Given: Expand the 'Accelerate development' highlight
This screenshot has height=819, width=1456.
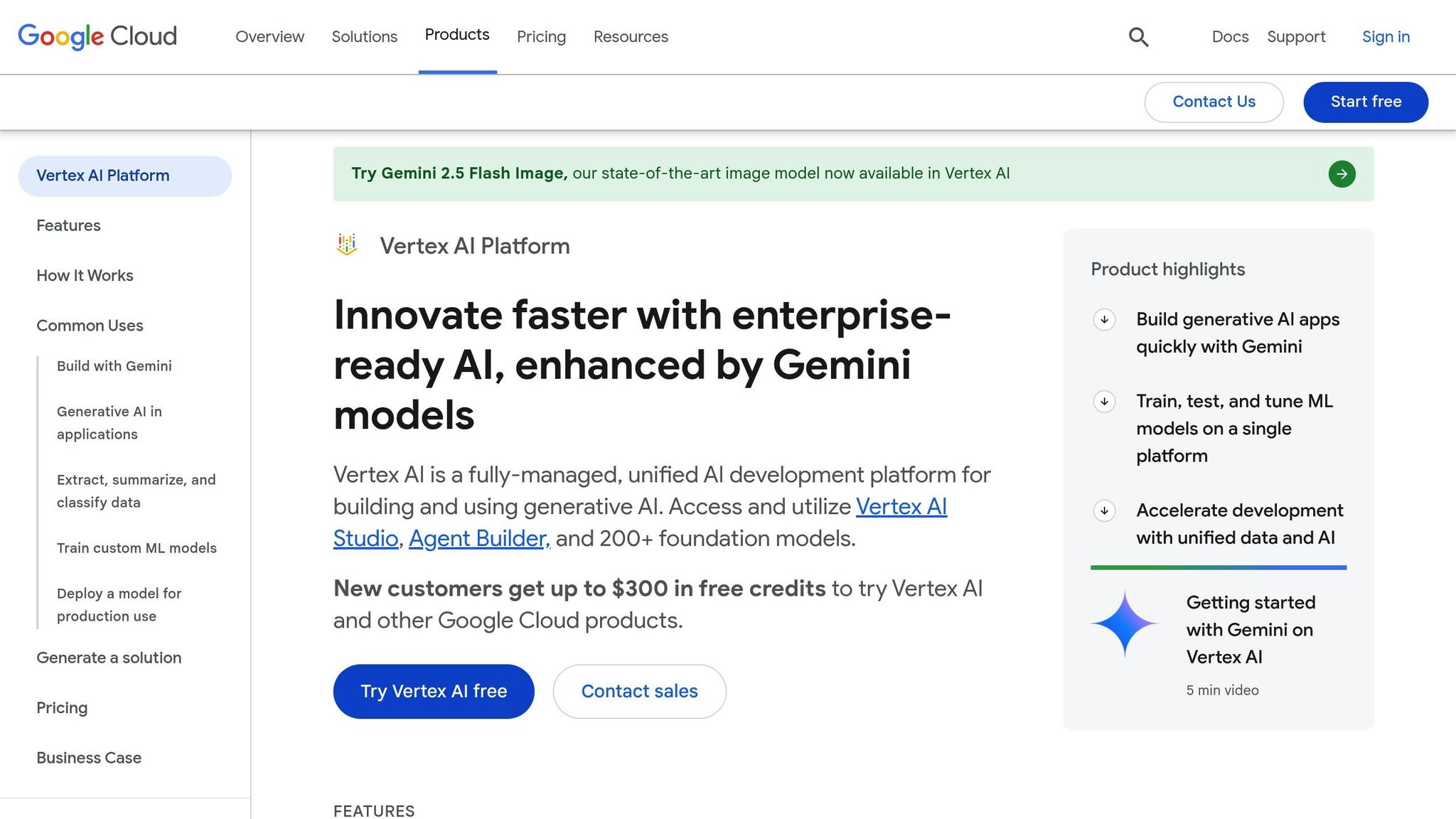Looking at the screenshot, I should click(1103, 510).
